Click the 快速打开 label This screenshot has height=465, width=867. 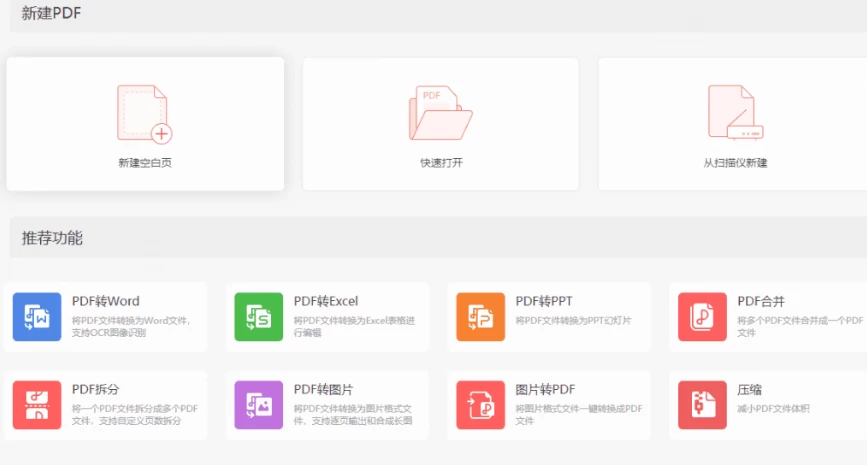(x=441, y=163)
